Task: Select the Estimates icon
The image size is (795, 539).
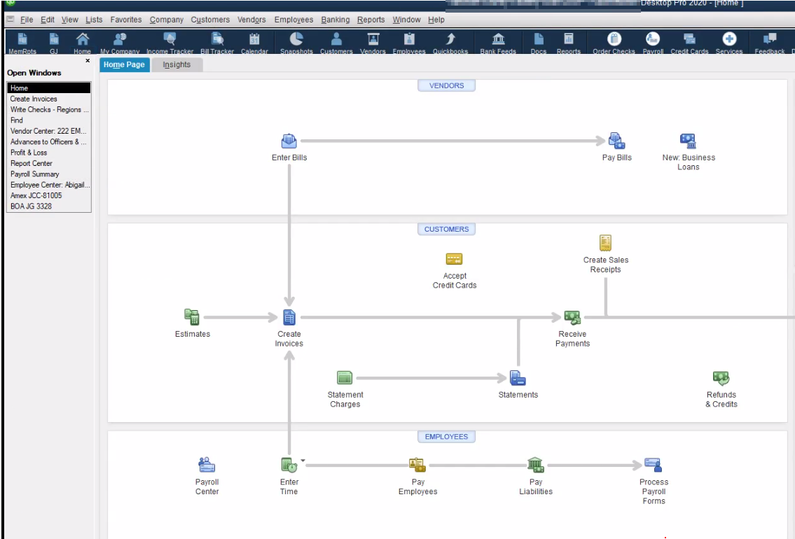Action: [x=192, y=318]
